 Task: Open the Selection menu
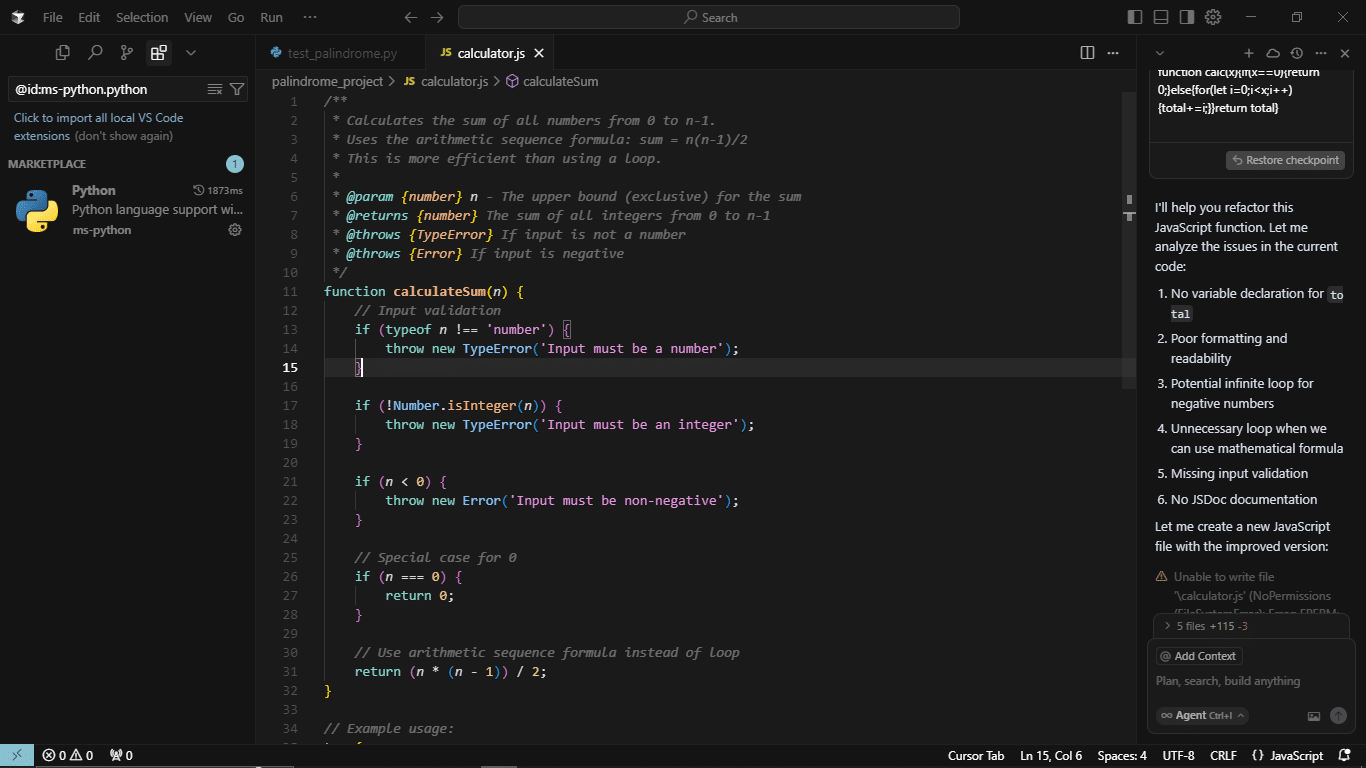tap(142, 17)
